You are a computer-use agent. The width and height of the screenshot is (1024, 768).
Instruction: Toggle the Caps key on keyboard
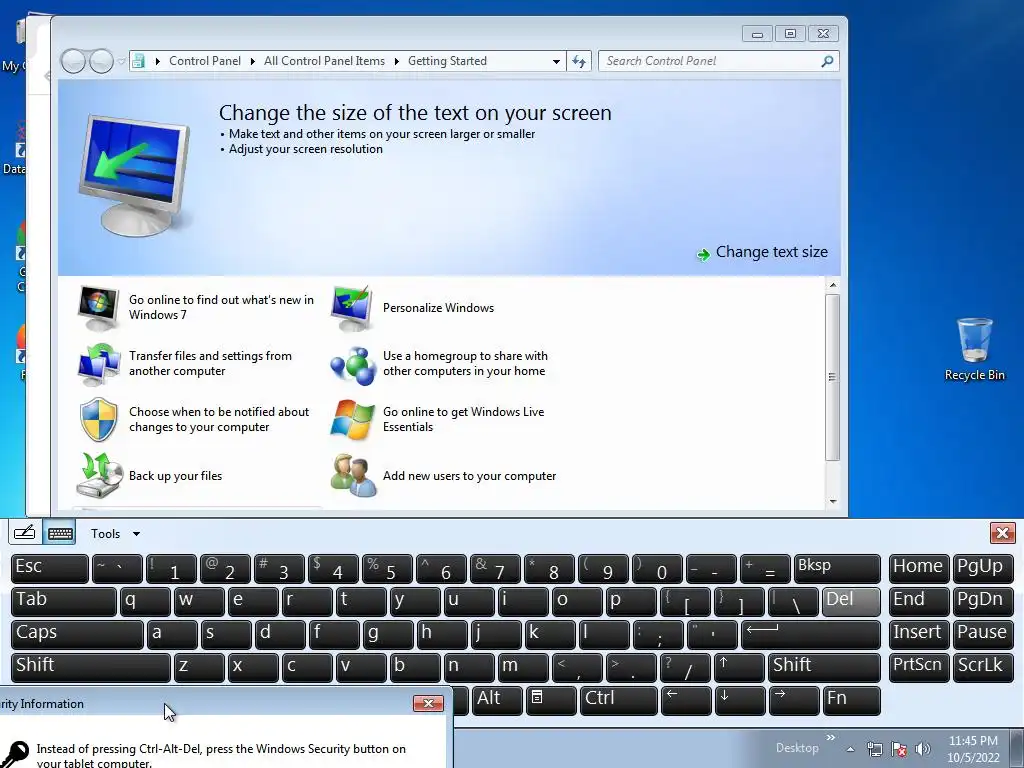[77, 634]
